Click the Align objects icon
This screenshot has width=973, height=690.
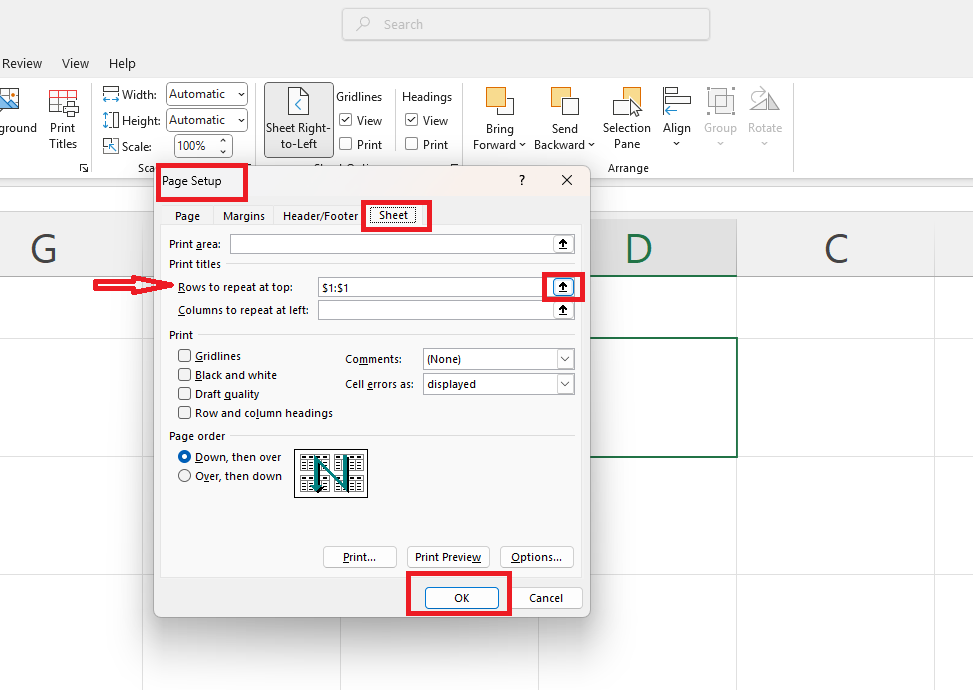(x=677, y=103)
